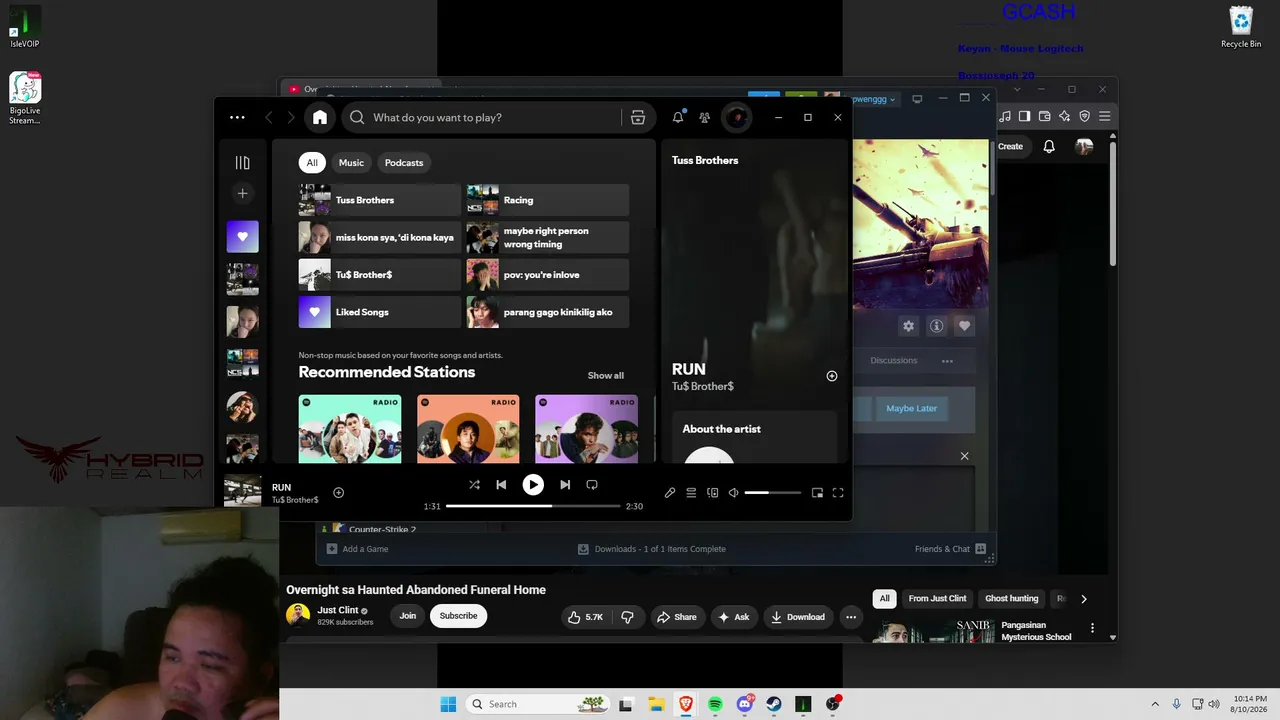Open the Tu$ Brother$ artist tile
The width and height of the screenshot is (1280, 720).
click(380, 275)
